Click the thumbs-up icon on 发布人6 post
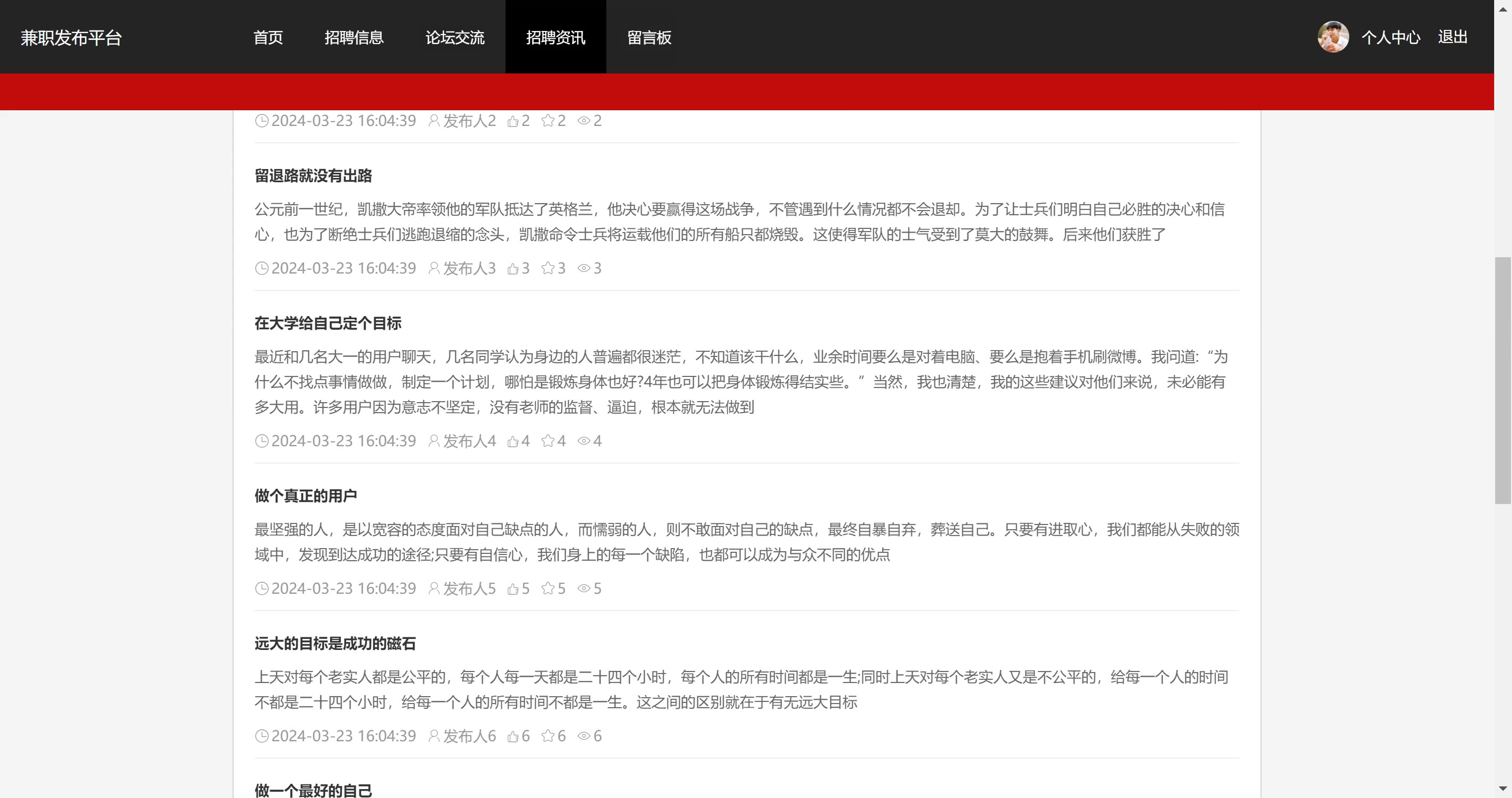 point(513,737)
